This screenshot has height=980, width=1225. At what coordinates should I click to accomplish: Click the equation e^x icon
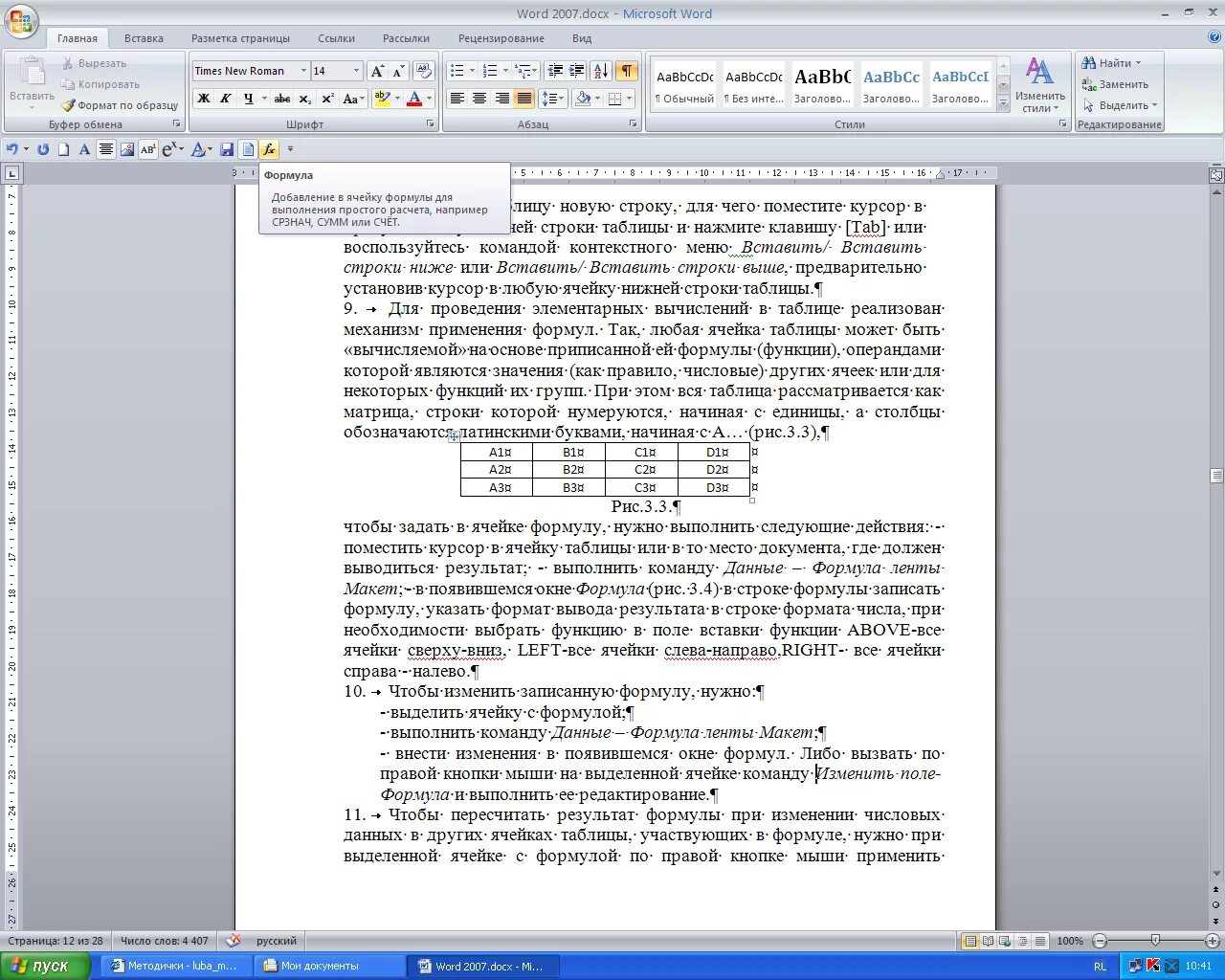tap(170, 149)
